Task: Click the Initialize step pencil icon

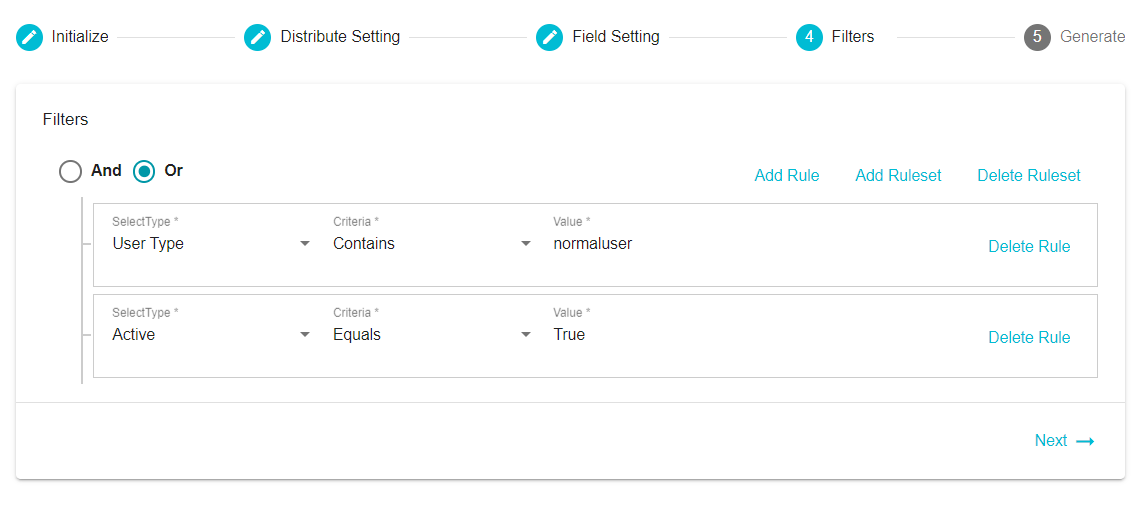Action: click(x=29, y=37)
